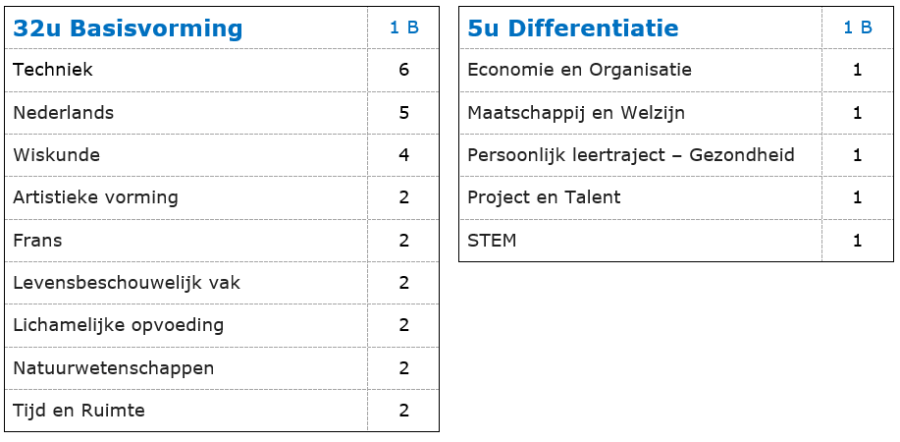Image resolution: width=900 pixels, height=442 pixels.
Task: Click the Tijd en Ruimte label
Action: tap(79, 410)
